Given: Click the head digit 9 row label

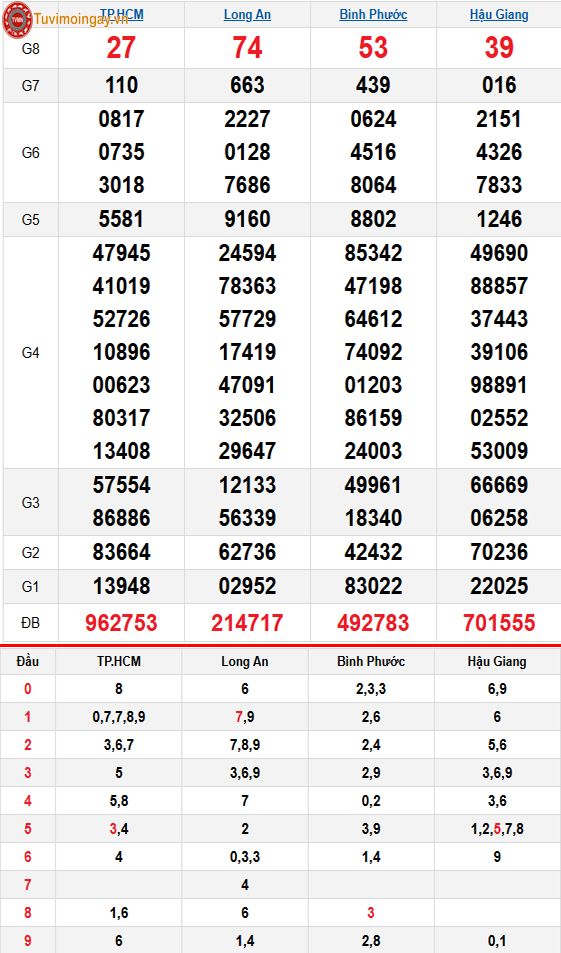Looking at the screenshot, I should tap(27, 941).
